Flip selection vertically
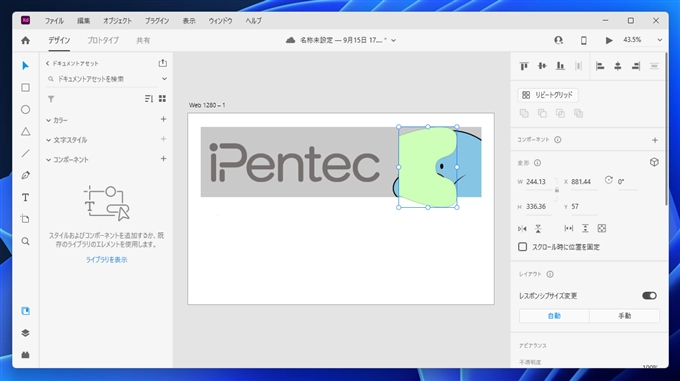Viewport: 680px width, 381px height. click(x=538, y=228)
